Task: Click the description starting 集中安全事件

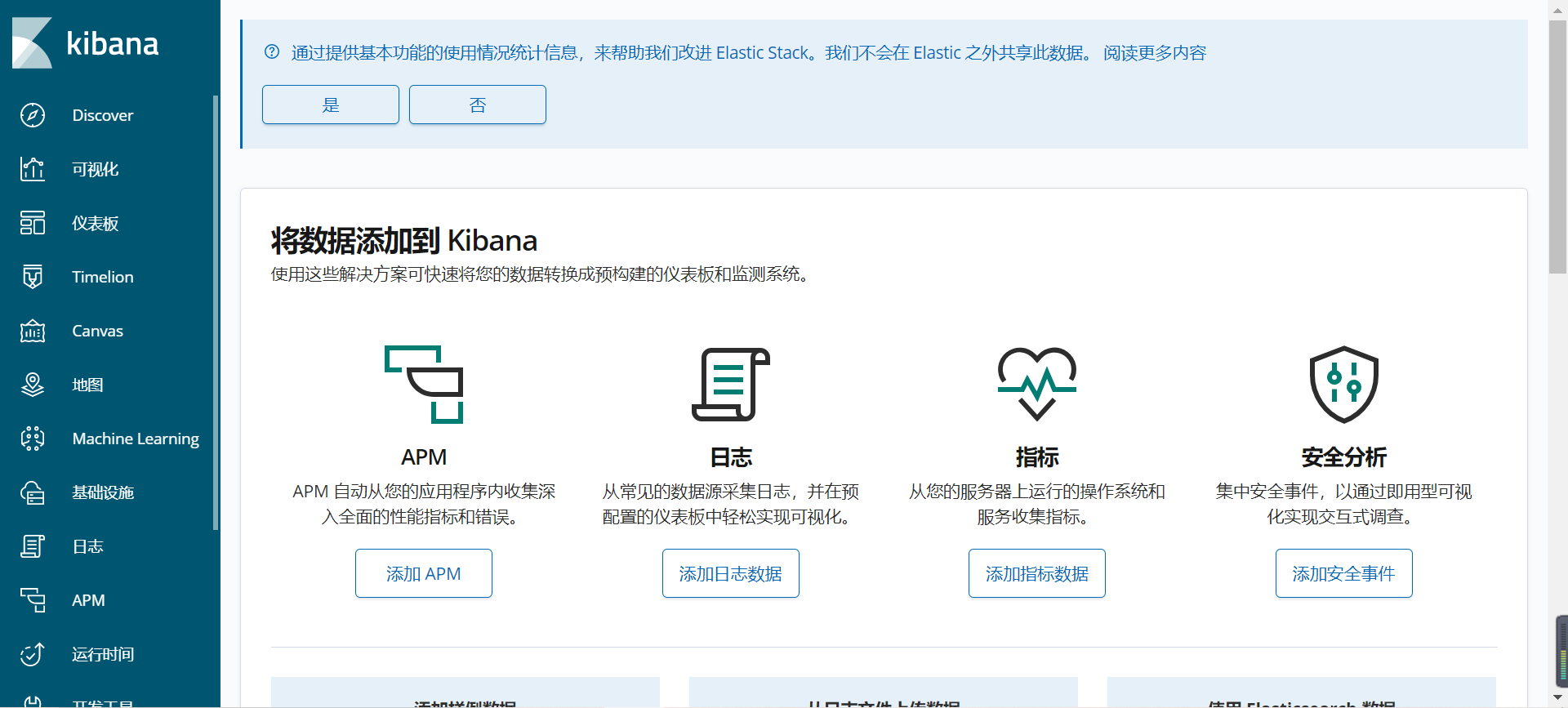Action: 1344,504
